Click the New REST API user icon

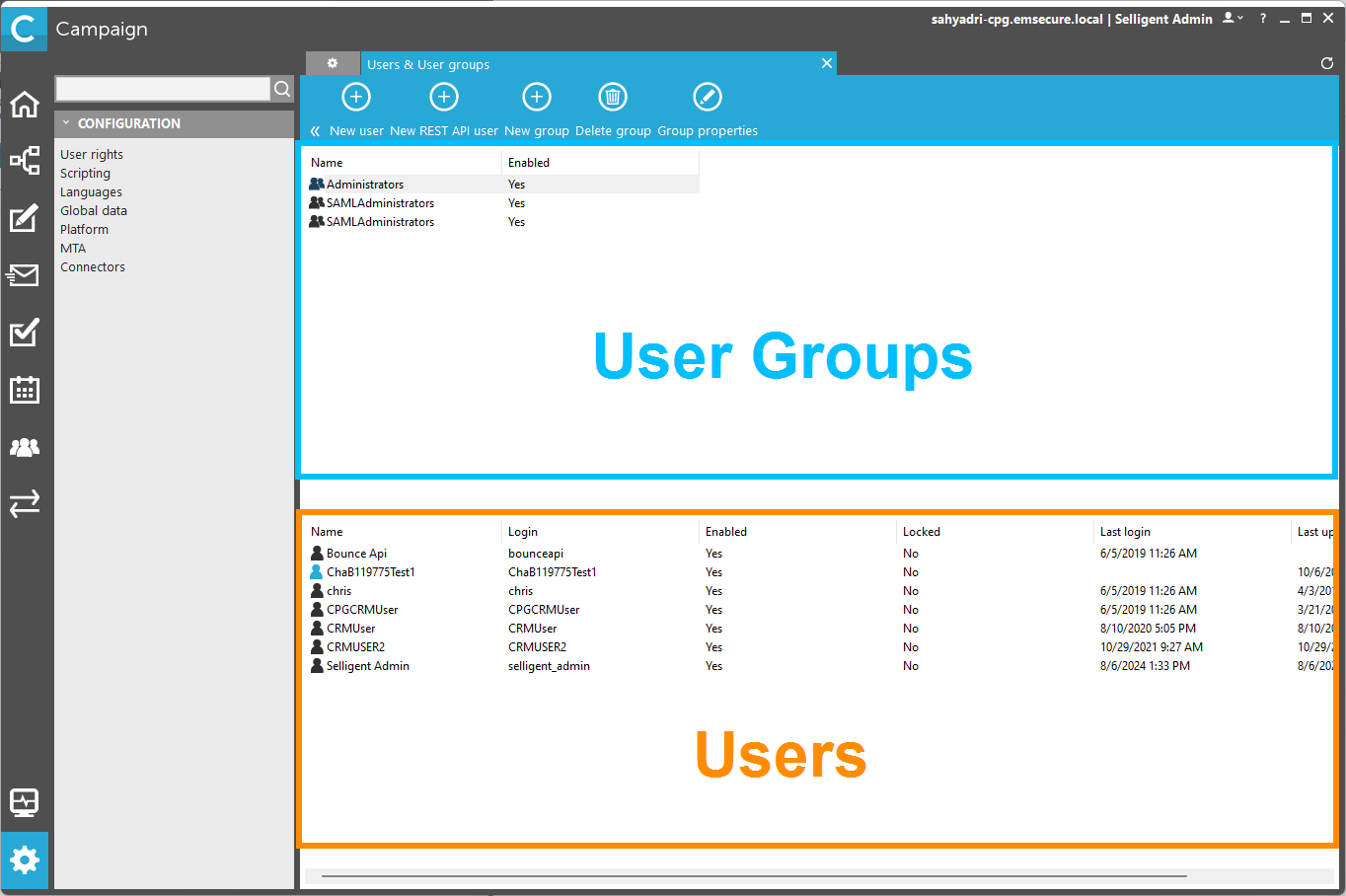444,97
